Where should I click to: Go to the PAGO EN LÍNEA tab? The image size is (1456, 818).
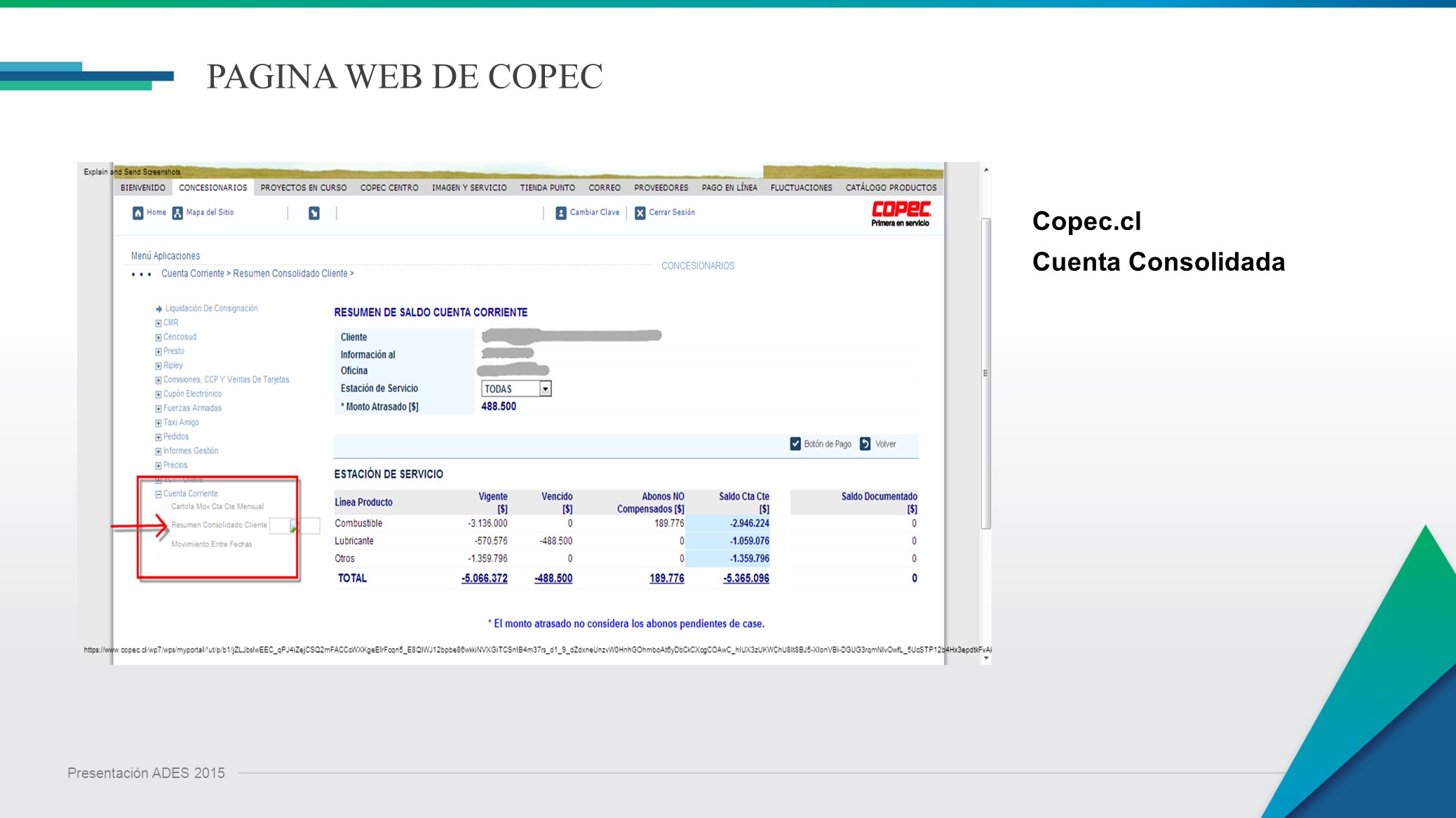(x=729, y=188)
